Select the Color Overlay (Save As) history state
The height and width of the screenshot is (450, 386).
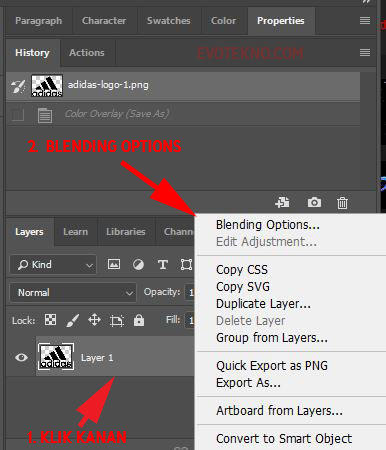183,114
